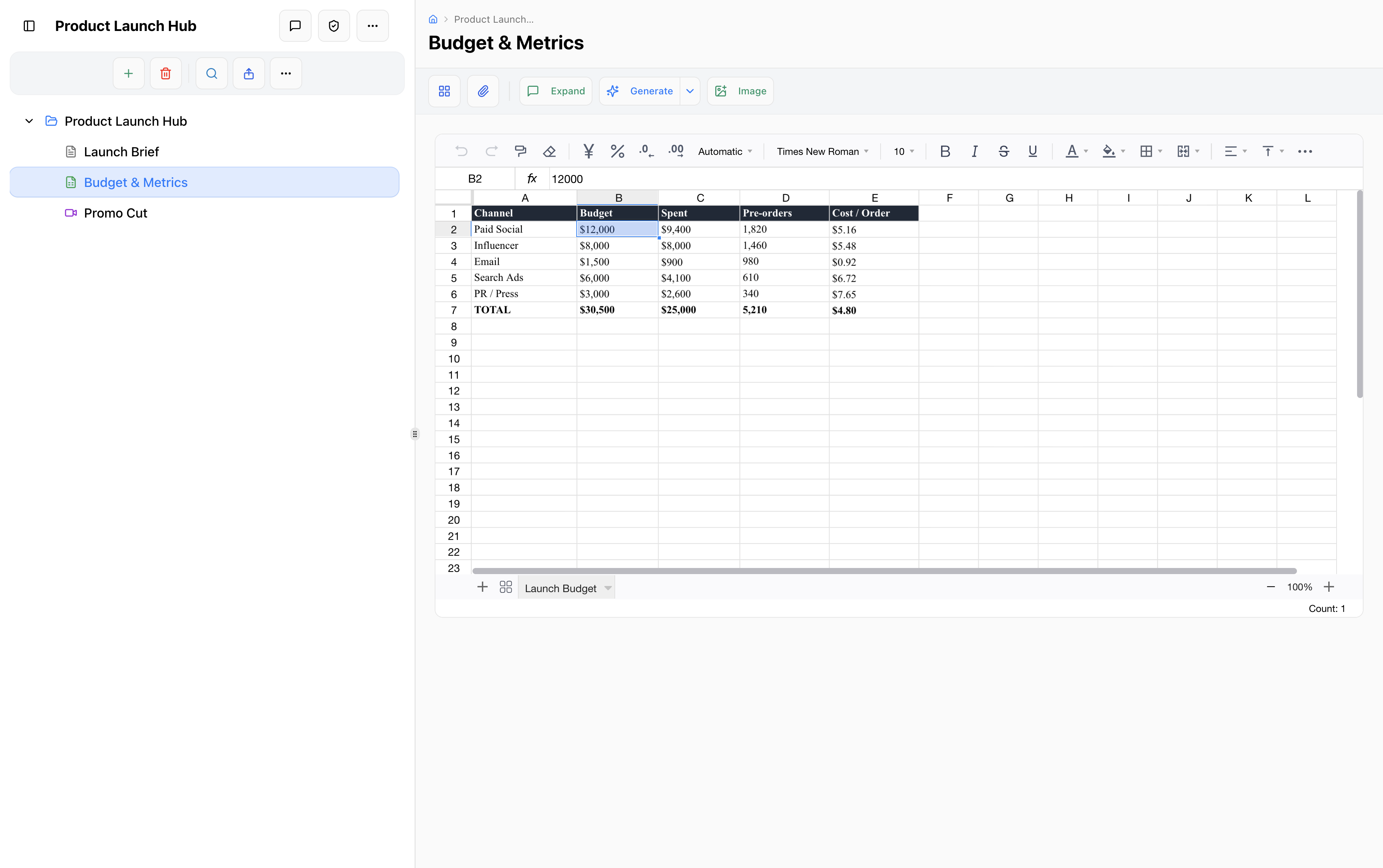Click the grid view icon above spreadsheet
Image resolution: width=1383 pixels, height=868 pixels.
point(444,91)
